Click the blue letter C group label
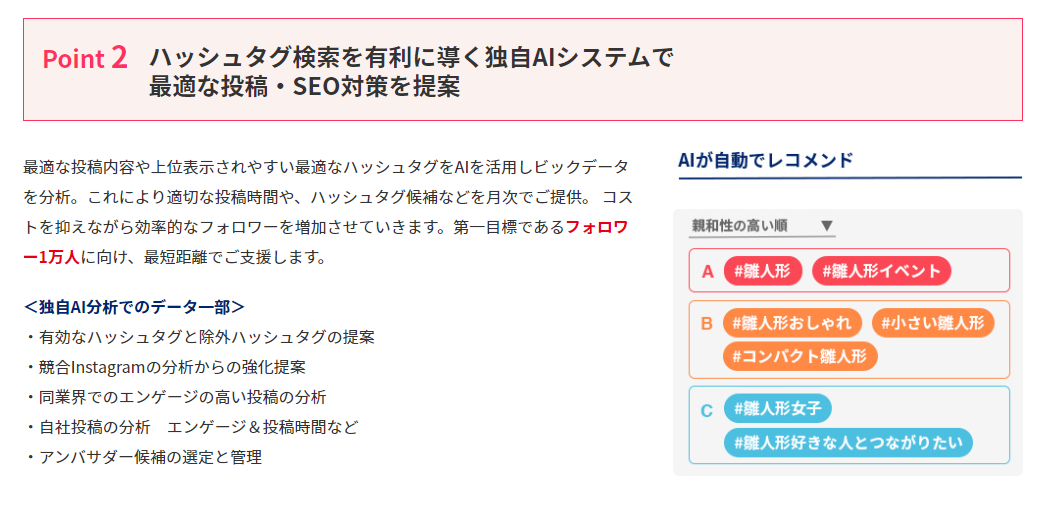The height and width of the screenshot is (507, 1047). (x=706, y=410)
